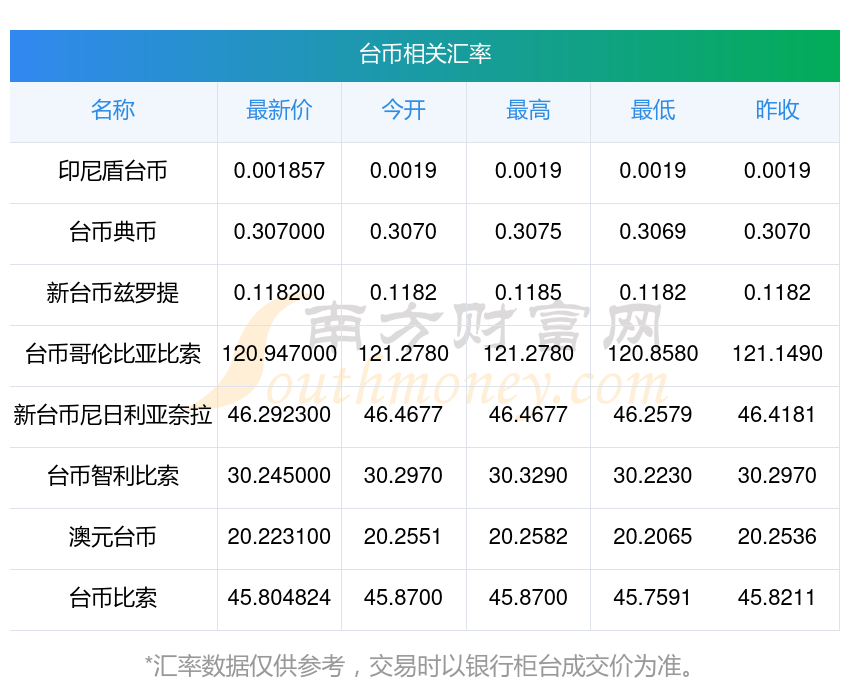Select the 今开 column header

tap(403, 110)
